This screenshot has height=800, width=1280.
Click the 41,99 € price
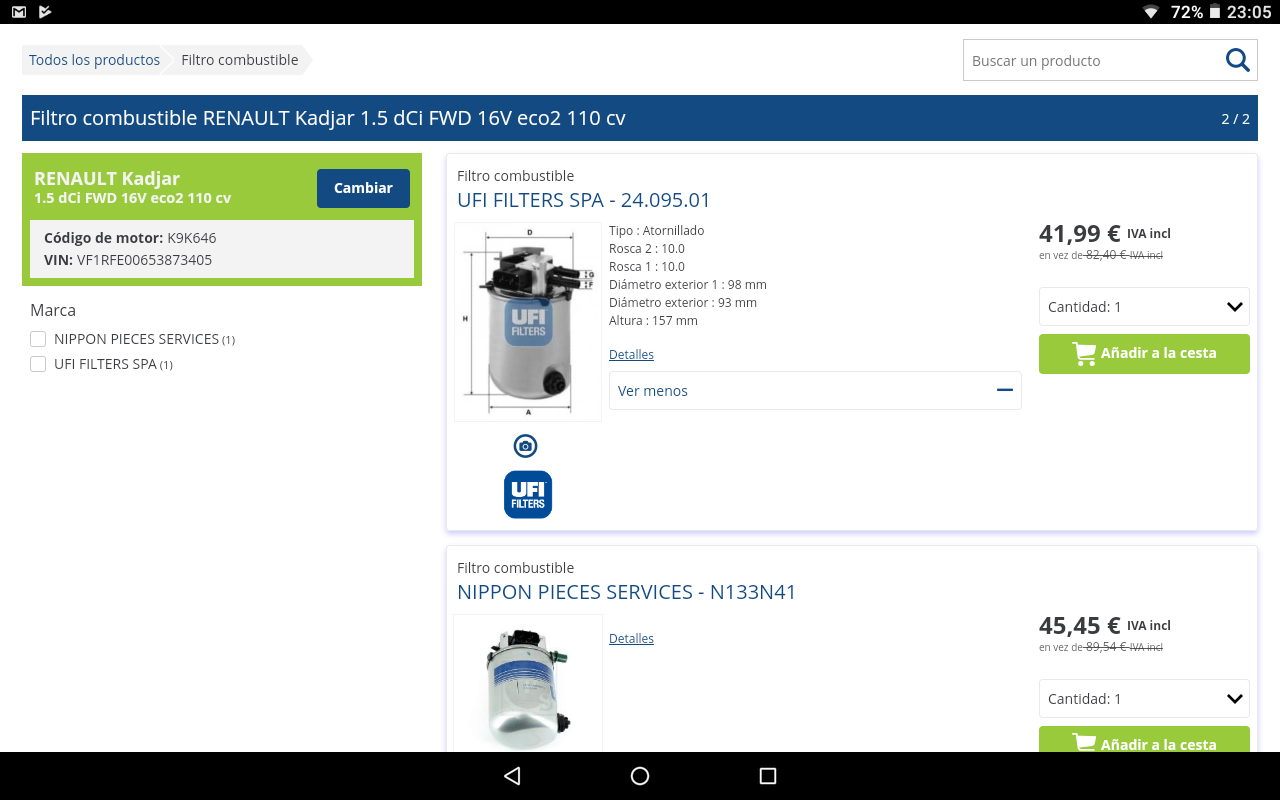point(1080,233)
